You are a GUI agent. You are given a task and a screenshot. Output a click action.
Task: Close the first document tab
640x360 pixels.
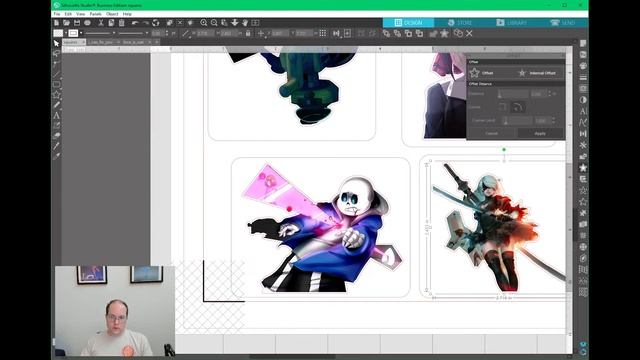[84, 42]
